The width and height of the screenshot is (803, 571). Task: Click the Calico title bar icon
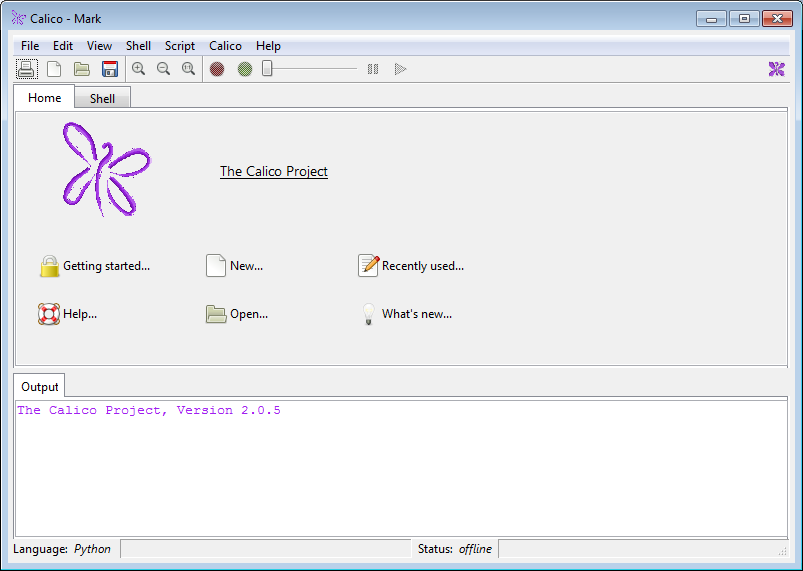pyautogui.click(x=18, y=18)
